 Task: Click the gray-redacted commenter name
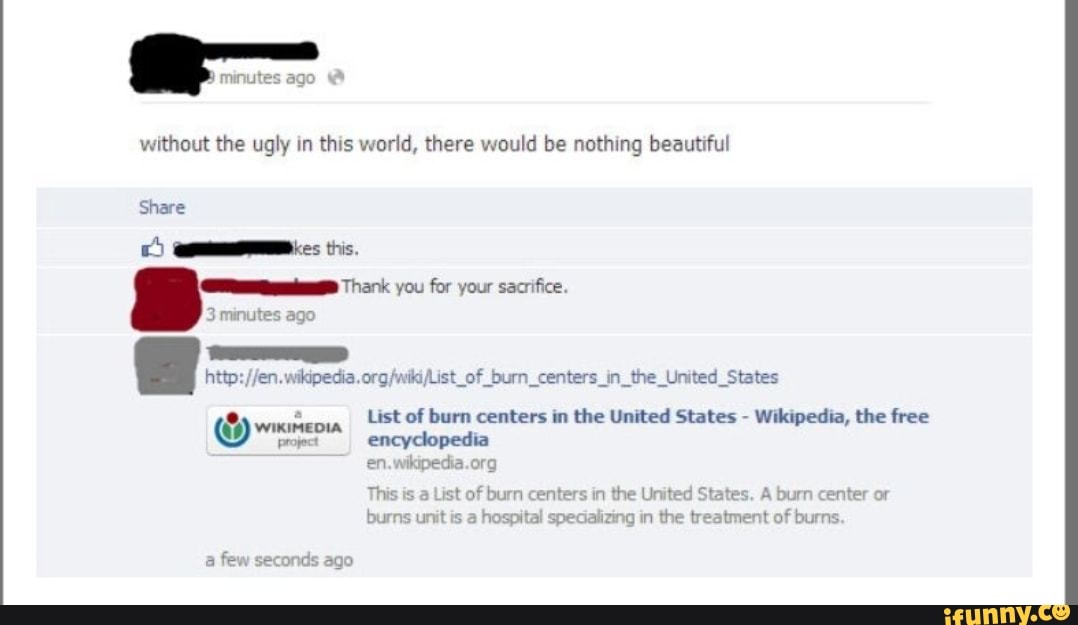[x=277, y=353]
